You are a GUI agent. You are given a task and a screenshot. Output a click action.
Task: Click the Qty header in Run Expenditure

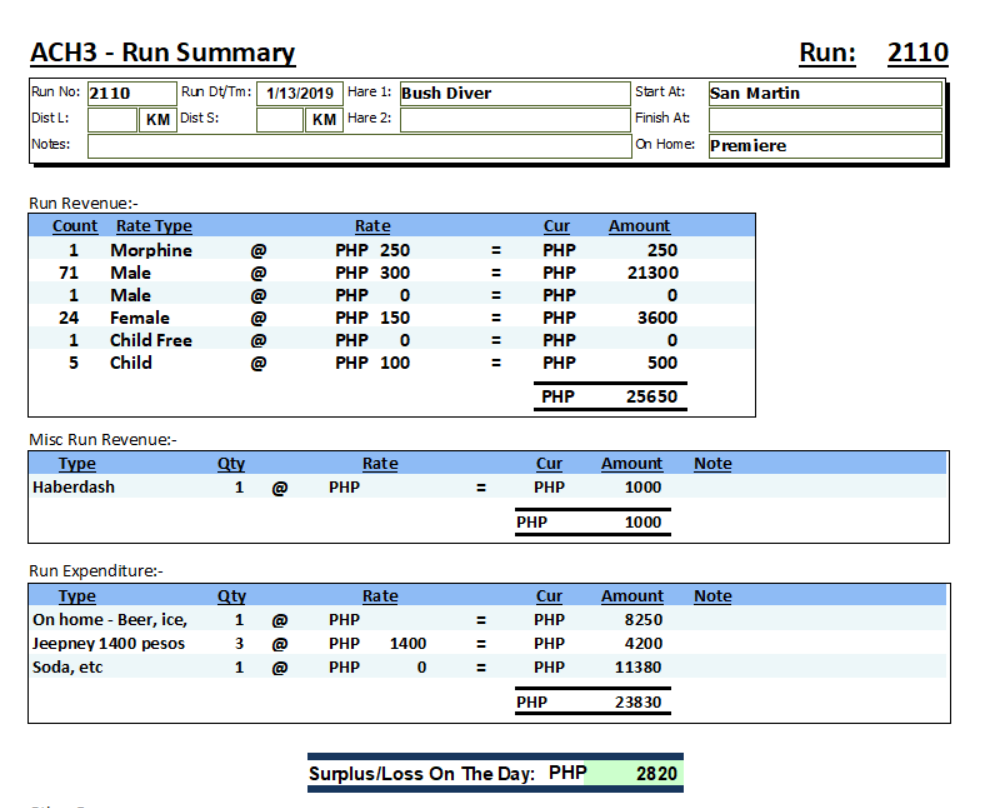(231, 596)
